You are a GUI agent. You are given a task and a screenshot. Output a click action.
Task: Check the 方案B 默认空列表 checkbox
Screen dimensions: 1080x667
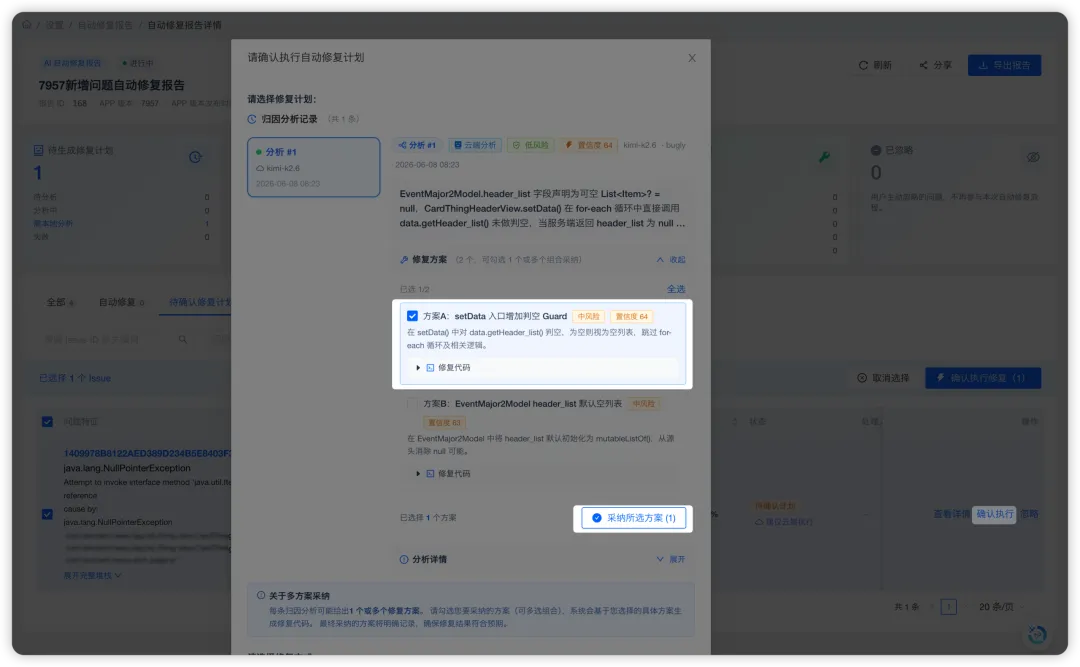click(412, 404)
